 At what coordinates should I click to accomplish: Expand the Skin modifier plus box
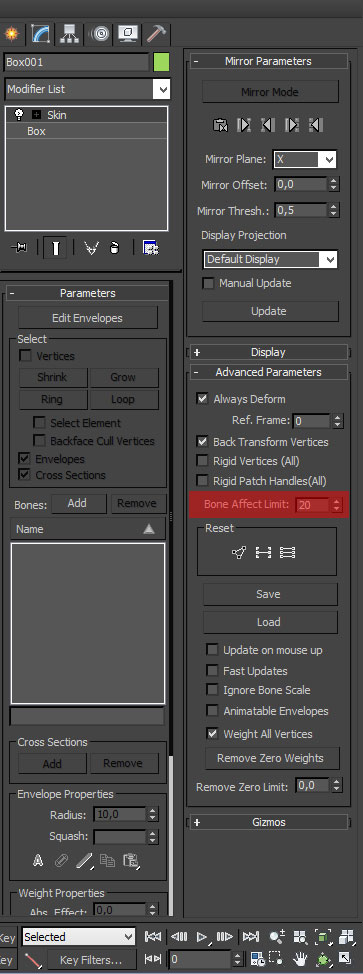pos(36,115)
